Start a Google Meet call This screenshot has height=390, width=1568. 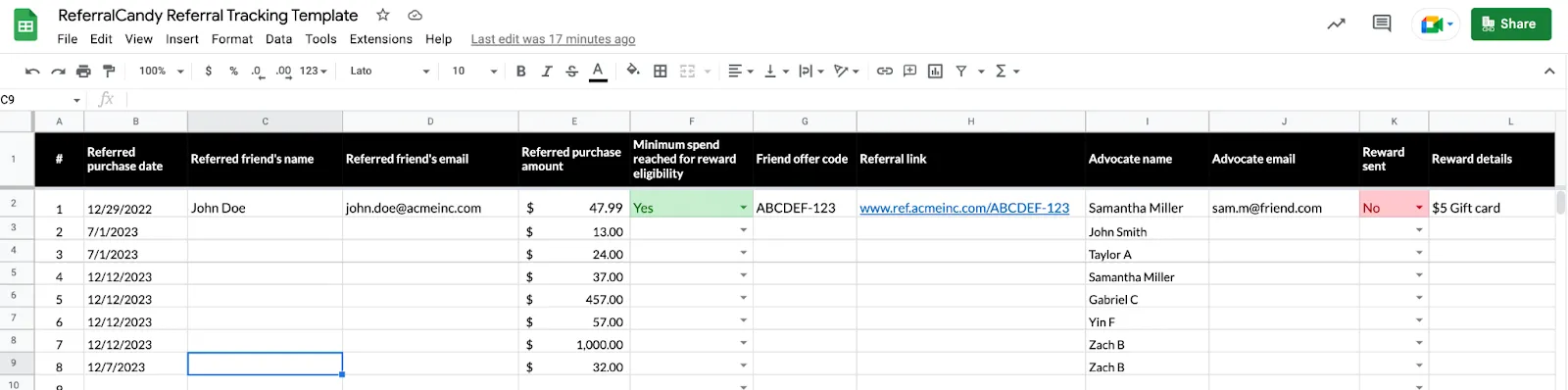click(x=1437, y=24)
